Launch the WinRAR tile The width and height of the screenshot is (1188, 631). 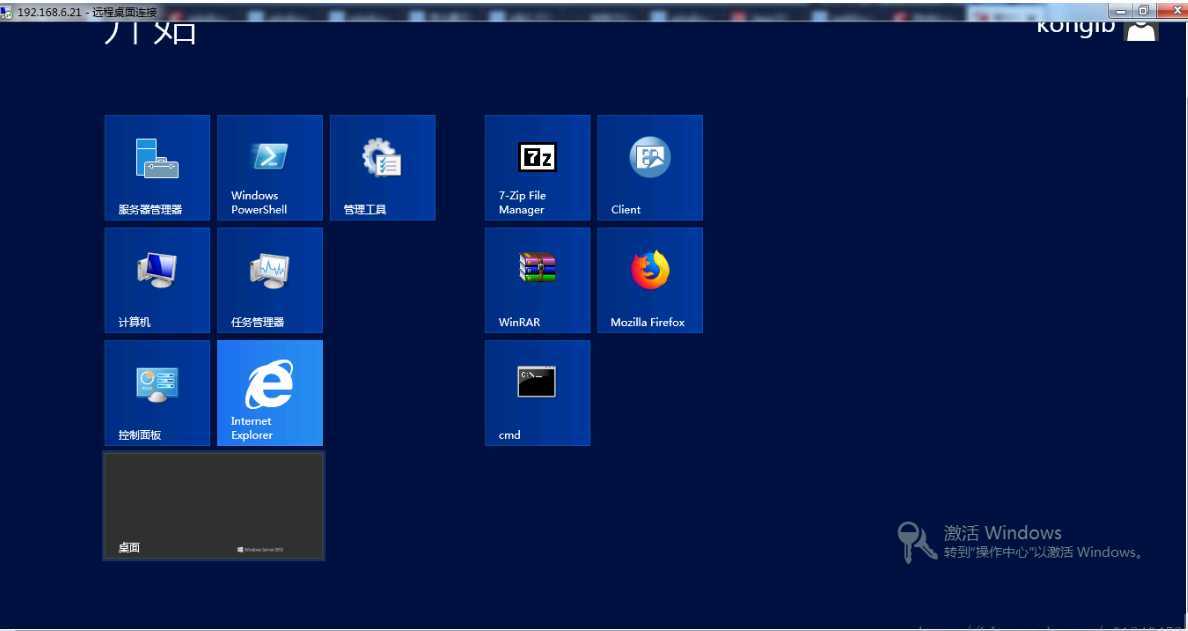[x=537, y=280]
